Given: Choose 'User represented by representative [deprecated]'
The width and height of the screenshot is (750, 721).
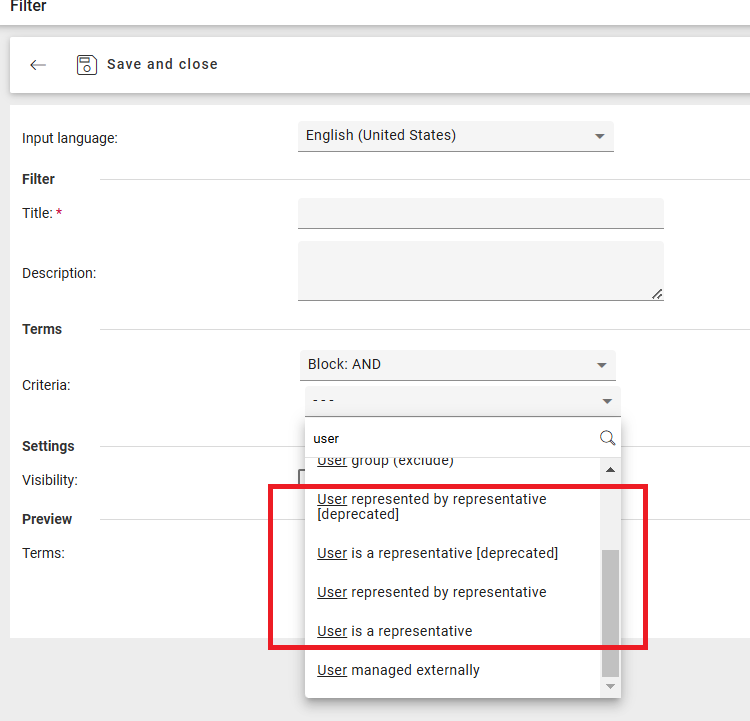Looking at the screenshot, I should (431, 506).
